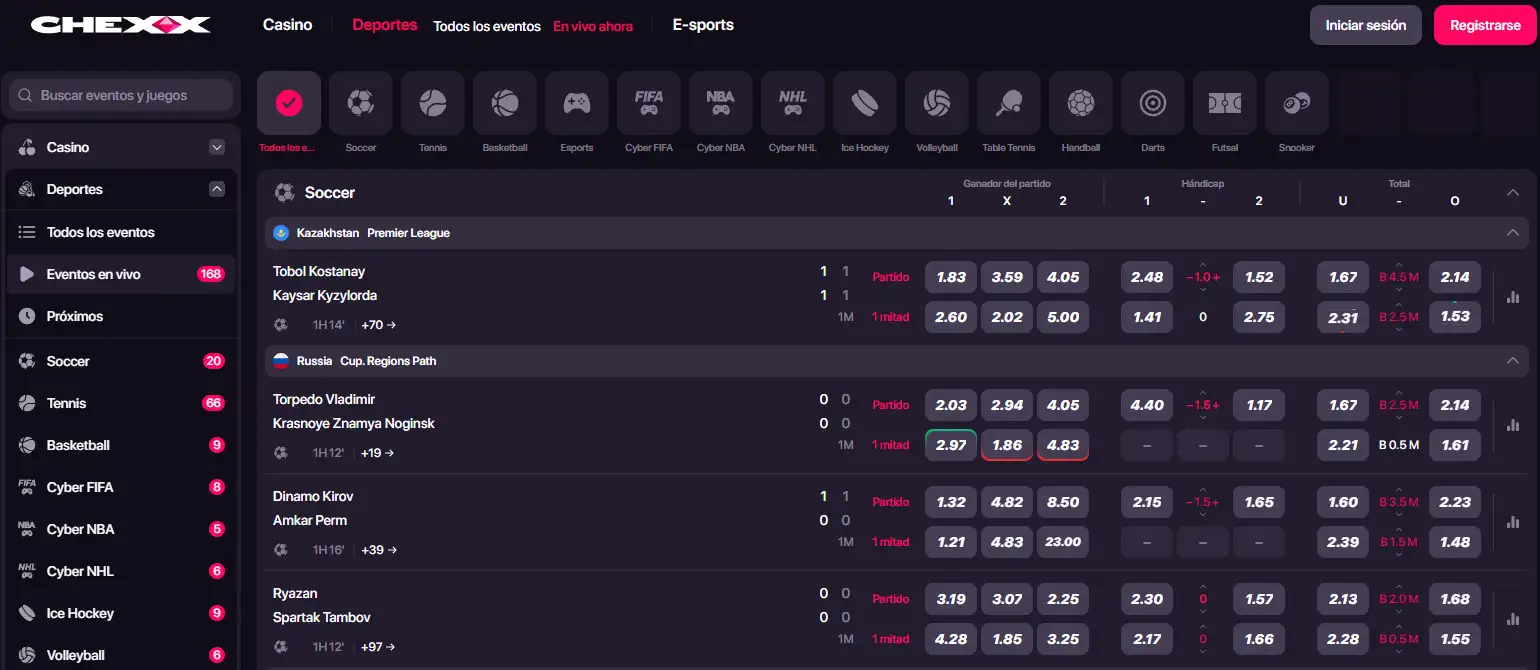The image size is (1540, 670).
Task: Open more markets '+39' for Dinamo Kirov
Action: (379, 550)
